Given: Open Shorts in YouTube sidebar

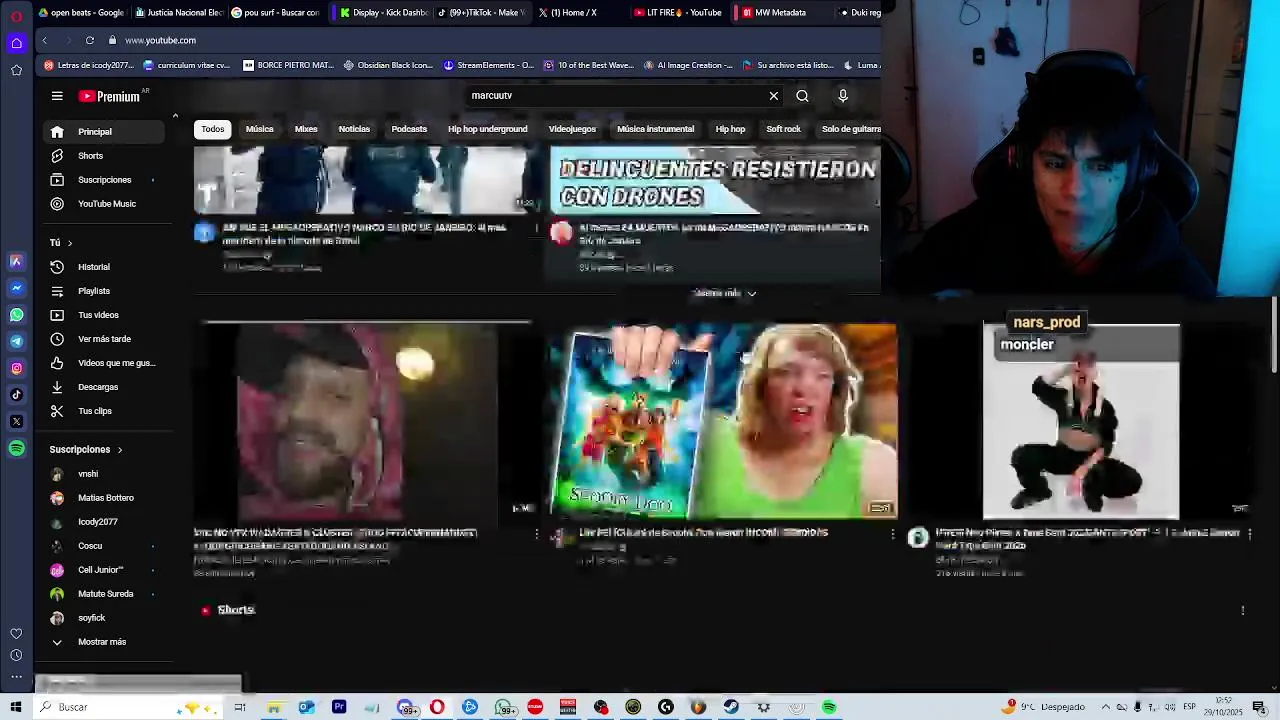Looking at the screenshot, I should click(x=104, y=156).
